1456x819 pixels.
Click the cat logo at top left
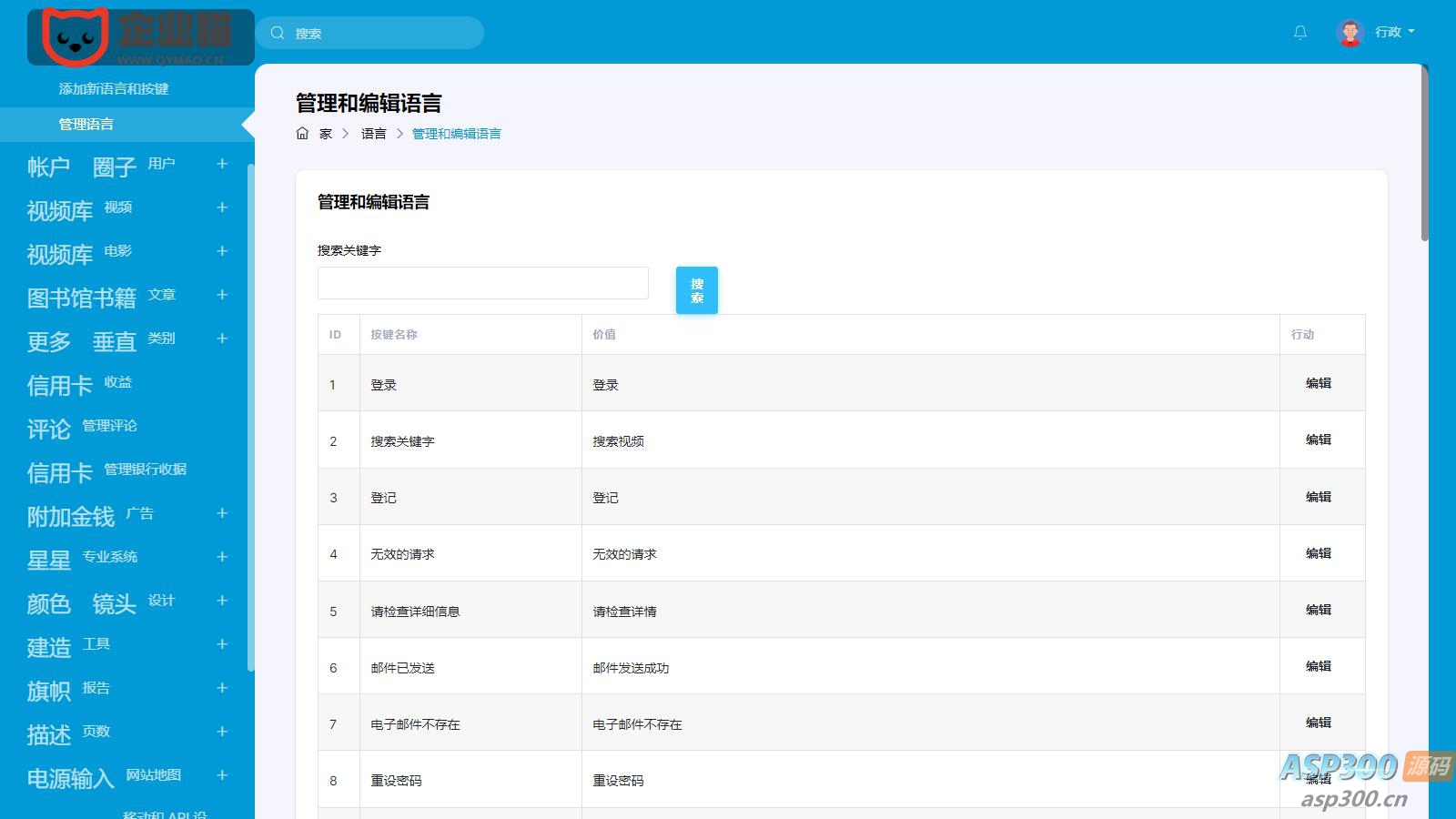(75, 37)
